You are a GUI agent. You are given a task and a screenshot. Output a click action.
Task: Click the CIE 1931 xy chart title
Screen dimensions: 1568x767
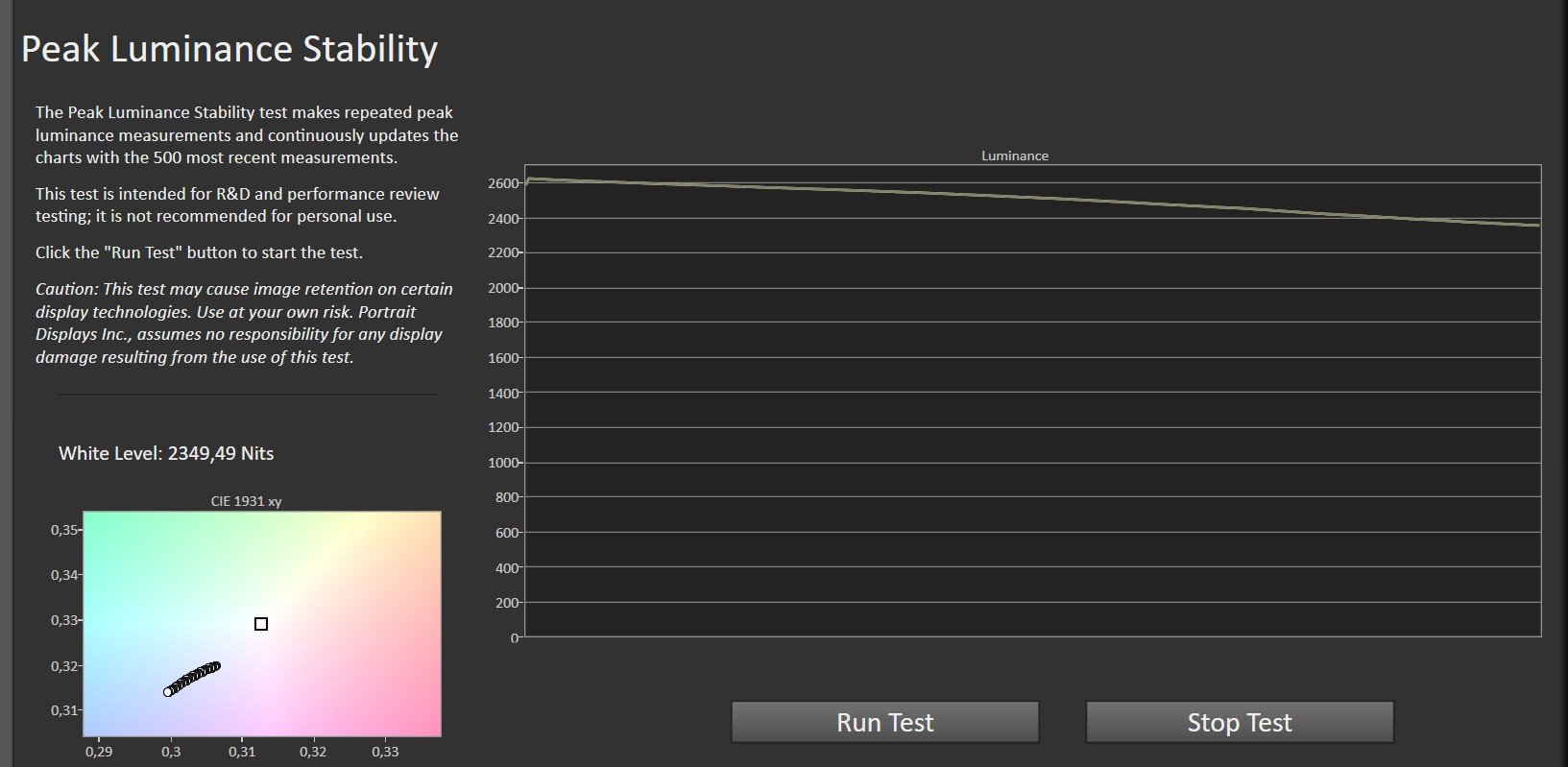tap(246, 501)
